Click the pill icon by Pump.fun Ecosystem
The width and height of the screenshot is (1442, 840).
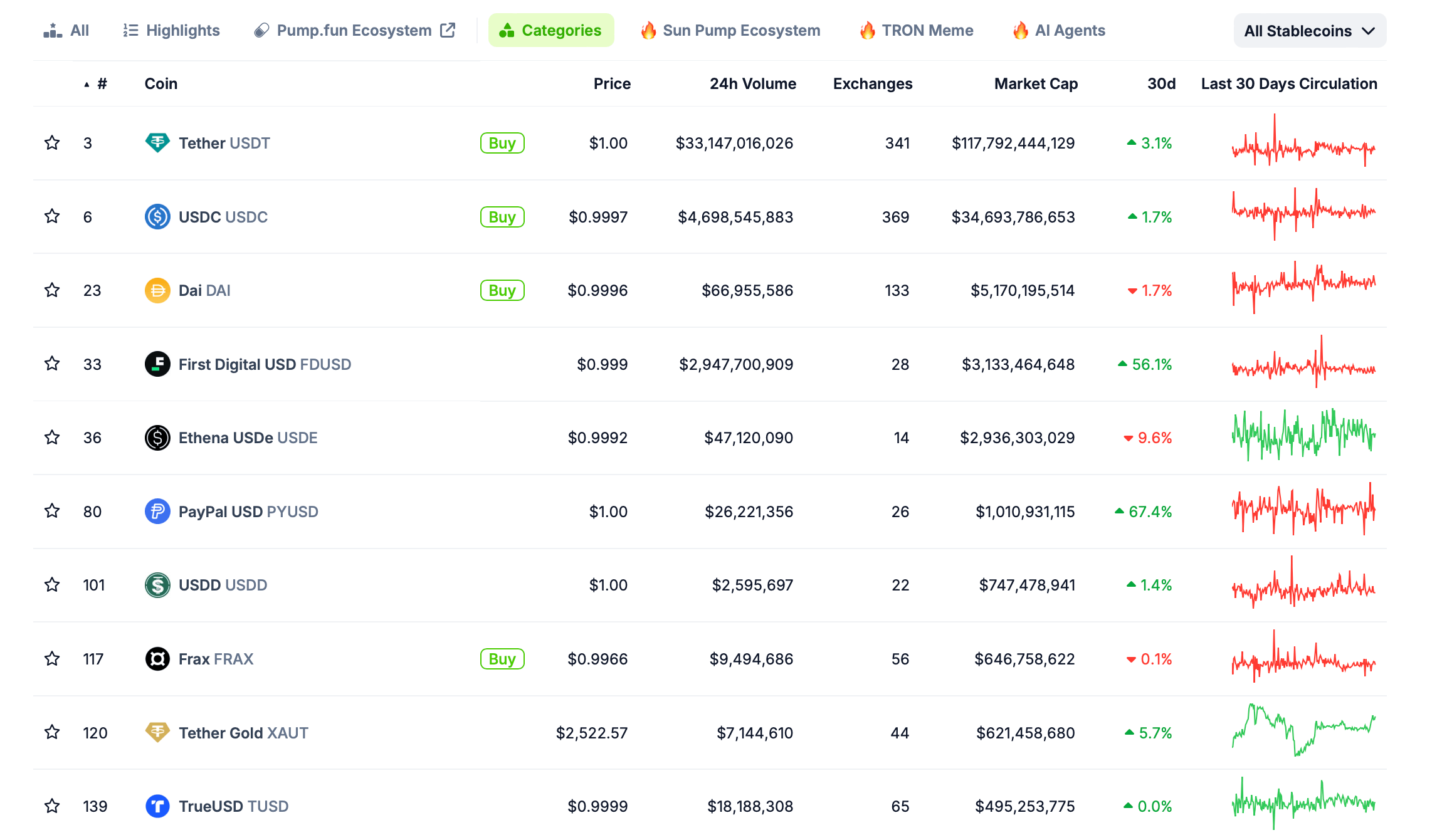click(261, 30)
